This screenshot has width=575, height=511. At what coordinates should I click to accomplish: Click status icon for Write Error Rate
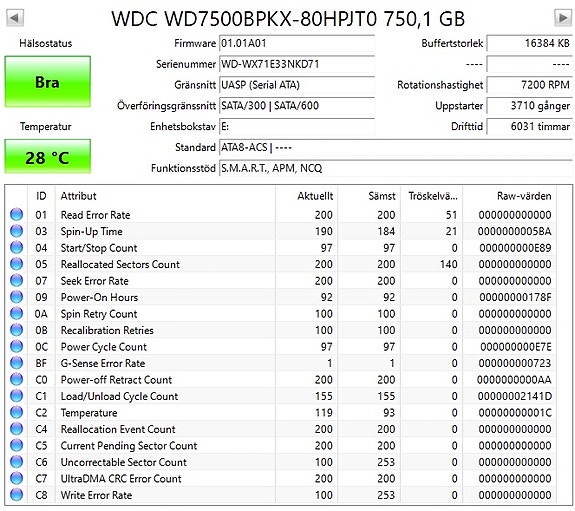(17, 495)
